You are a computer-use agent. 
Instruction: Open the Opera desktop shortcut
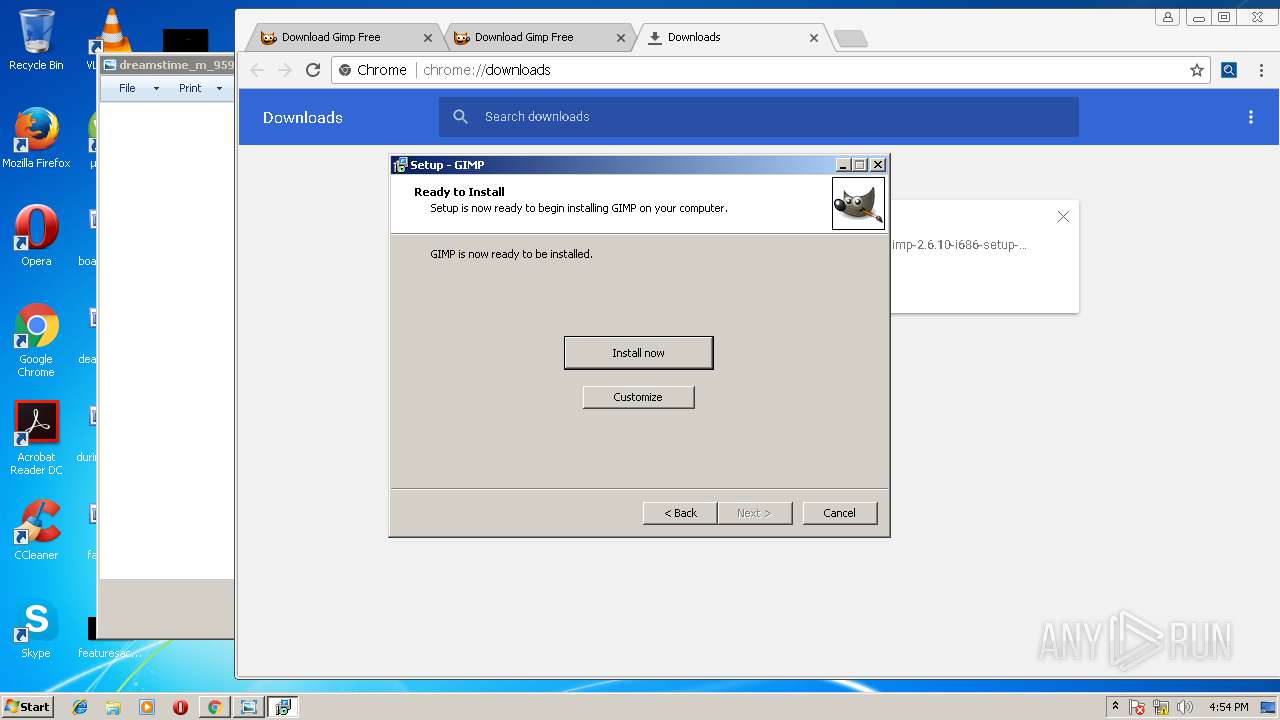click(36, 236)
